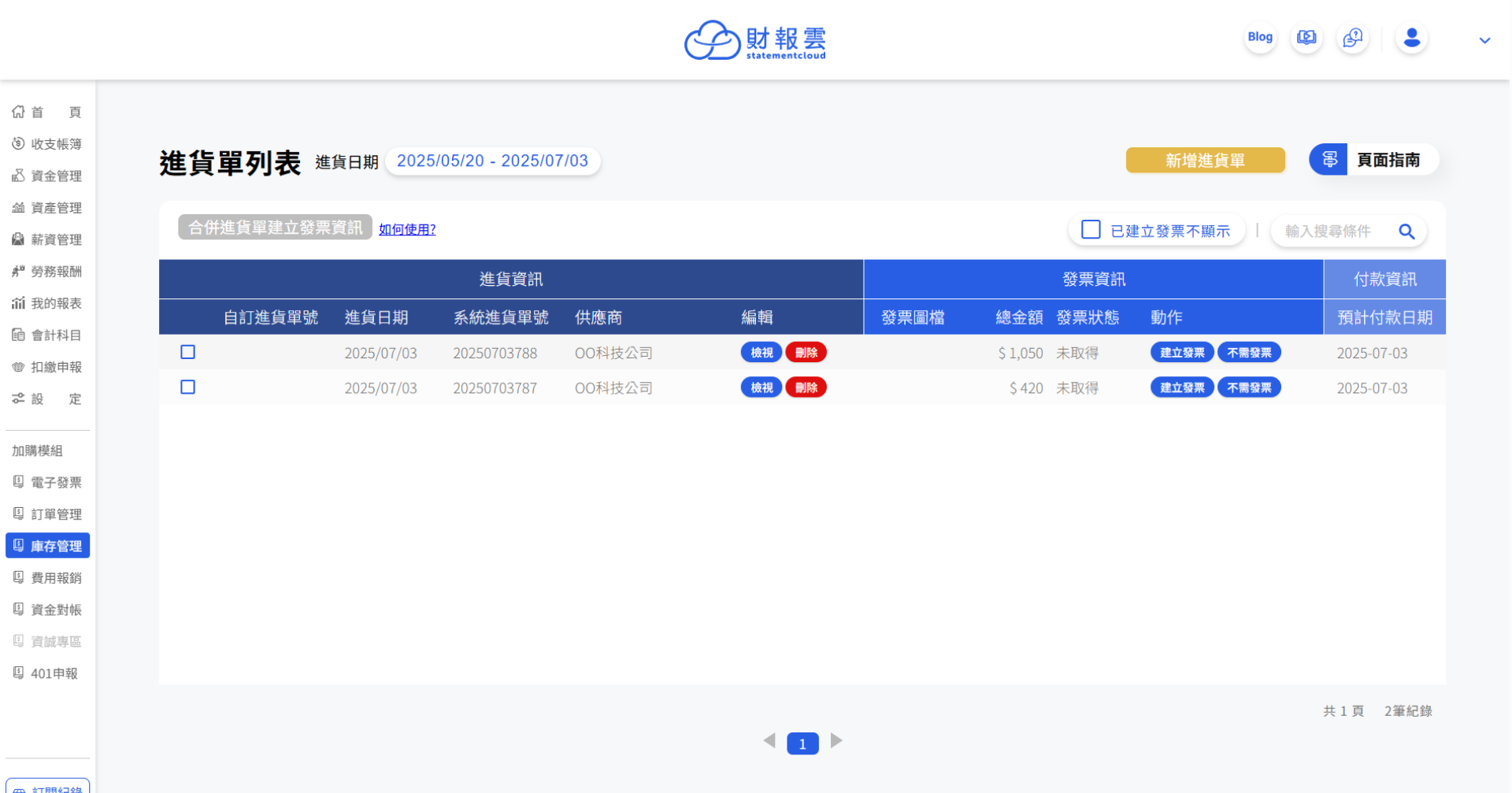Expand the account dropdown chevron
1512x793 pixels.
coord(1484,40)
